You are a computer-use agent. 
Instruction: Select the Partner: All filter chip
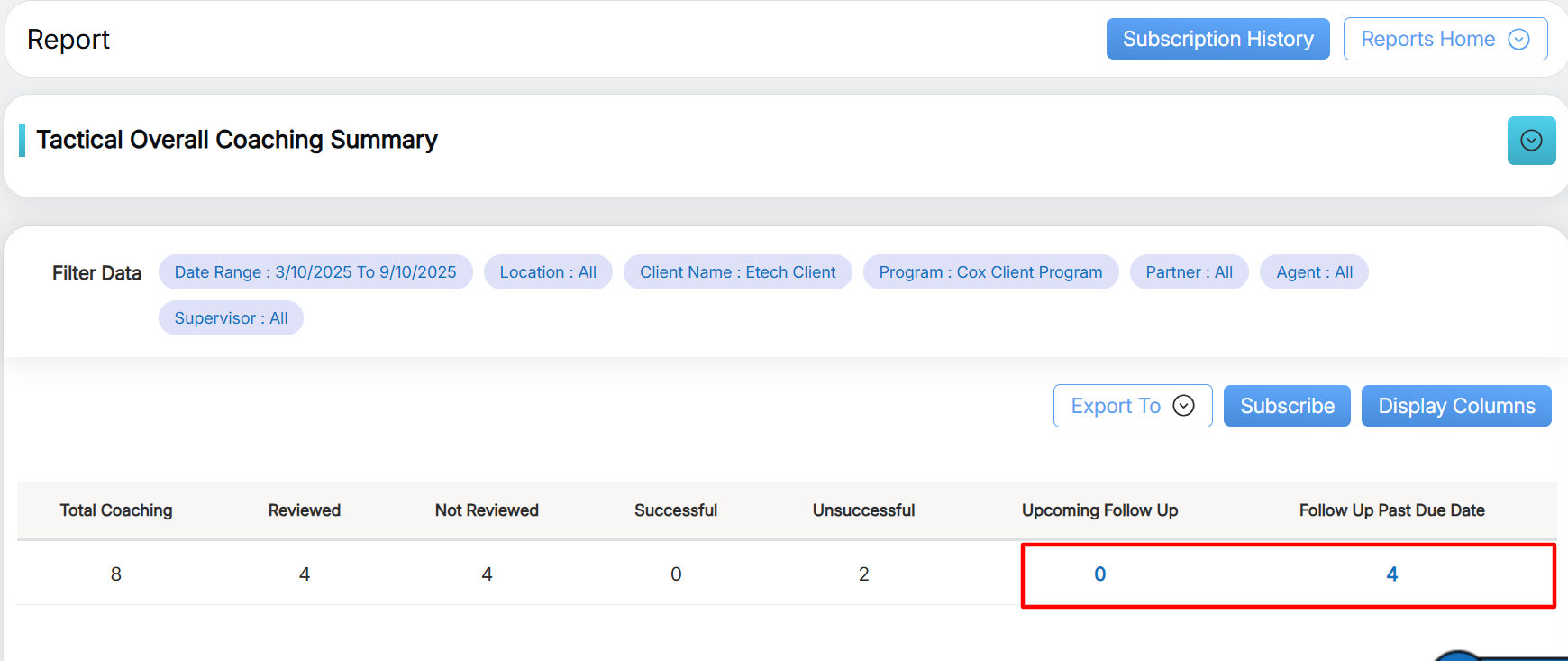[1189, 272]
